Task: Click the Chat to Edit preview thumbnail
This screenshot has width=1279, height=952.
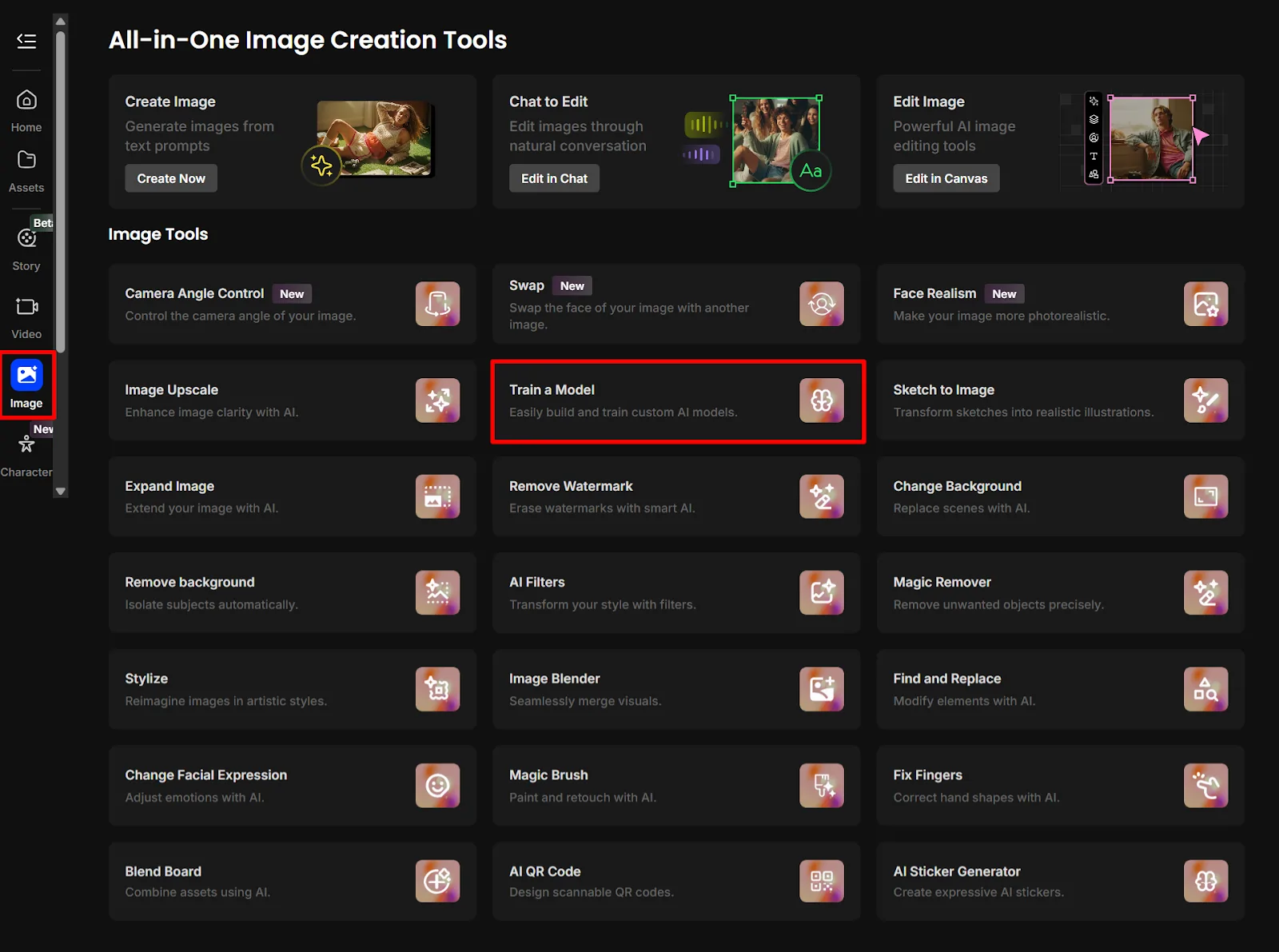Action: (775, 141)
